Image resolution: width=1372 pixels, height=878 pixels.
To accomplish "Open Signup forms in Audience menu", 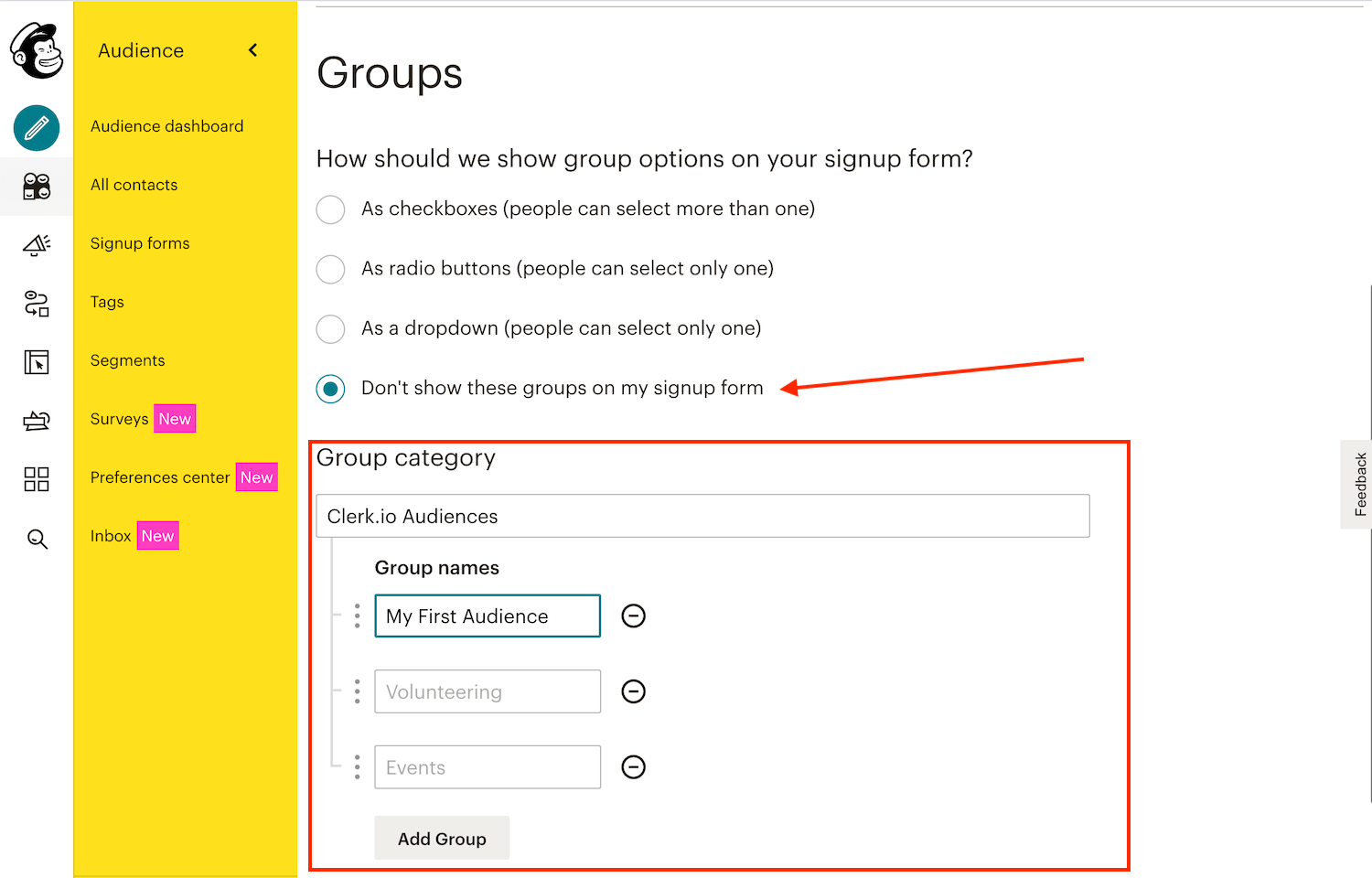I will click(x=140, y=243).
